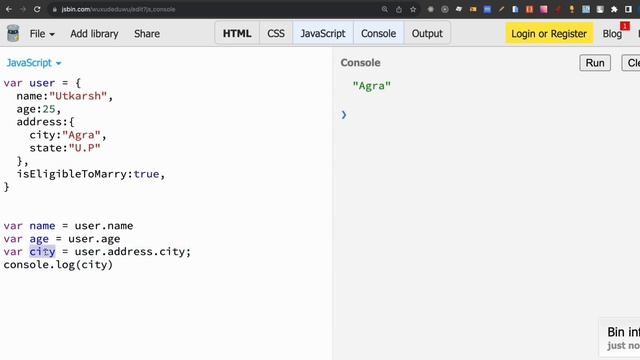640x360 pixels.
Task: Open the File dropdown menu
Action: pyautogui.click(x=42, y=34)
